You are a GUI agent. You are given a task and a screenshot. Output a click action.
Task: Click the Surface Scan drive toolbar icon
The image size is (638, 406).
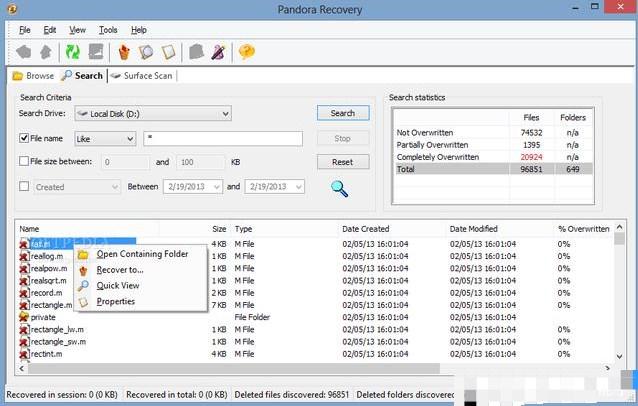(x=96, y=52)
